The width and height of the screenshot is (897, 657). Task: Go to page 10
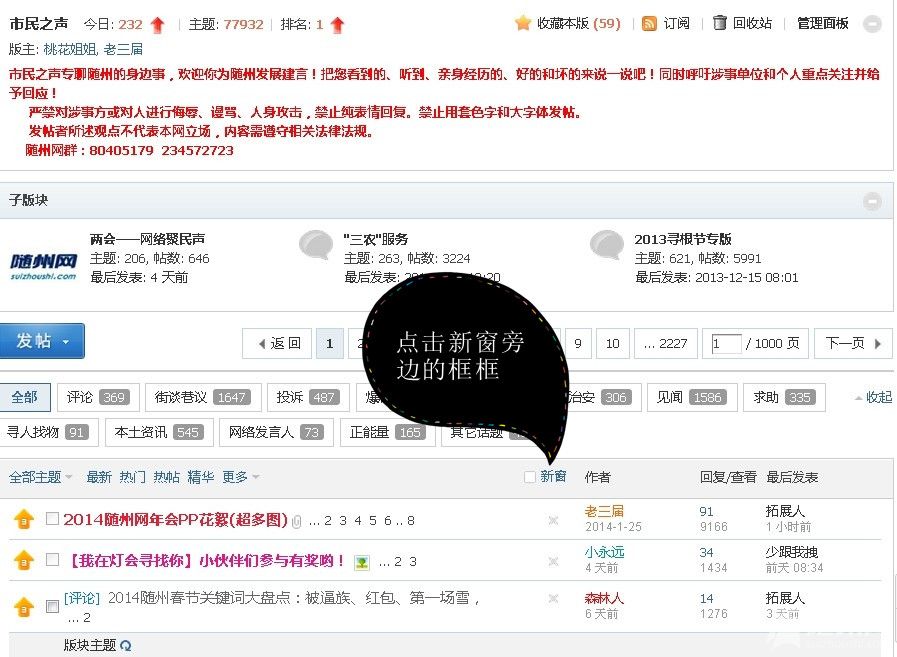pos(613,343)
